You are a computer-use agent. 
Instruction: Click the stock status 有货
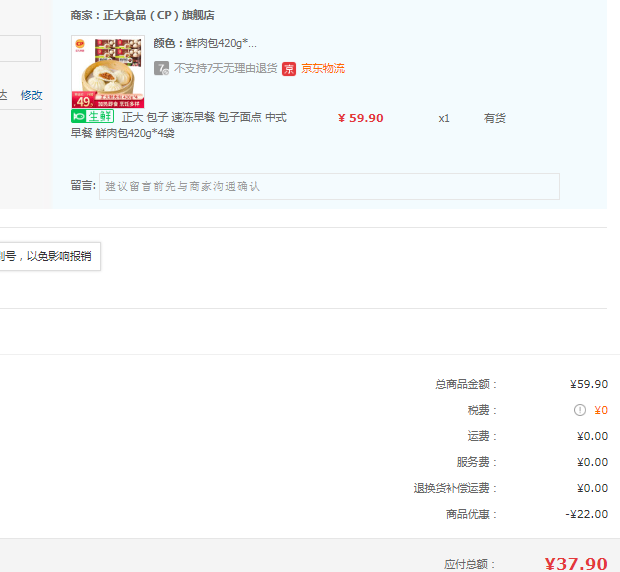coord(495,118)
